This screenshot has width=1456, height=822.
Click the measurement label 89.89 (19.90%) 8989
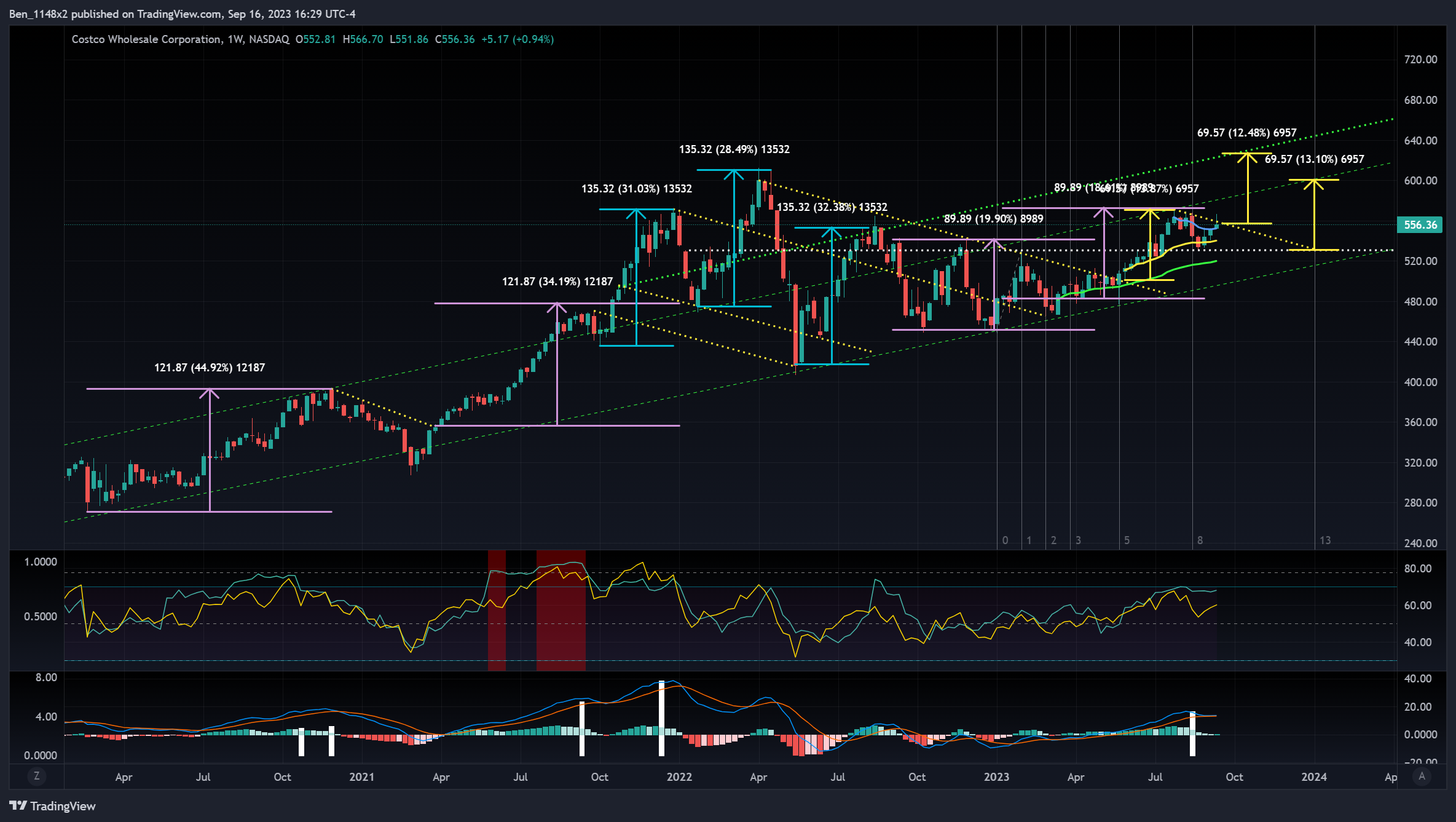994,219
